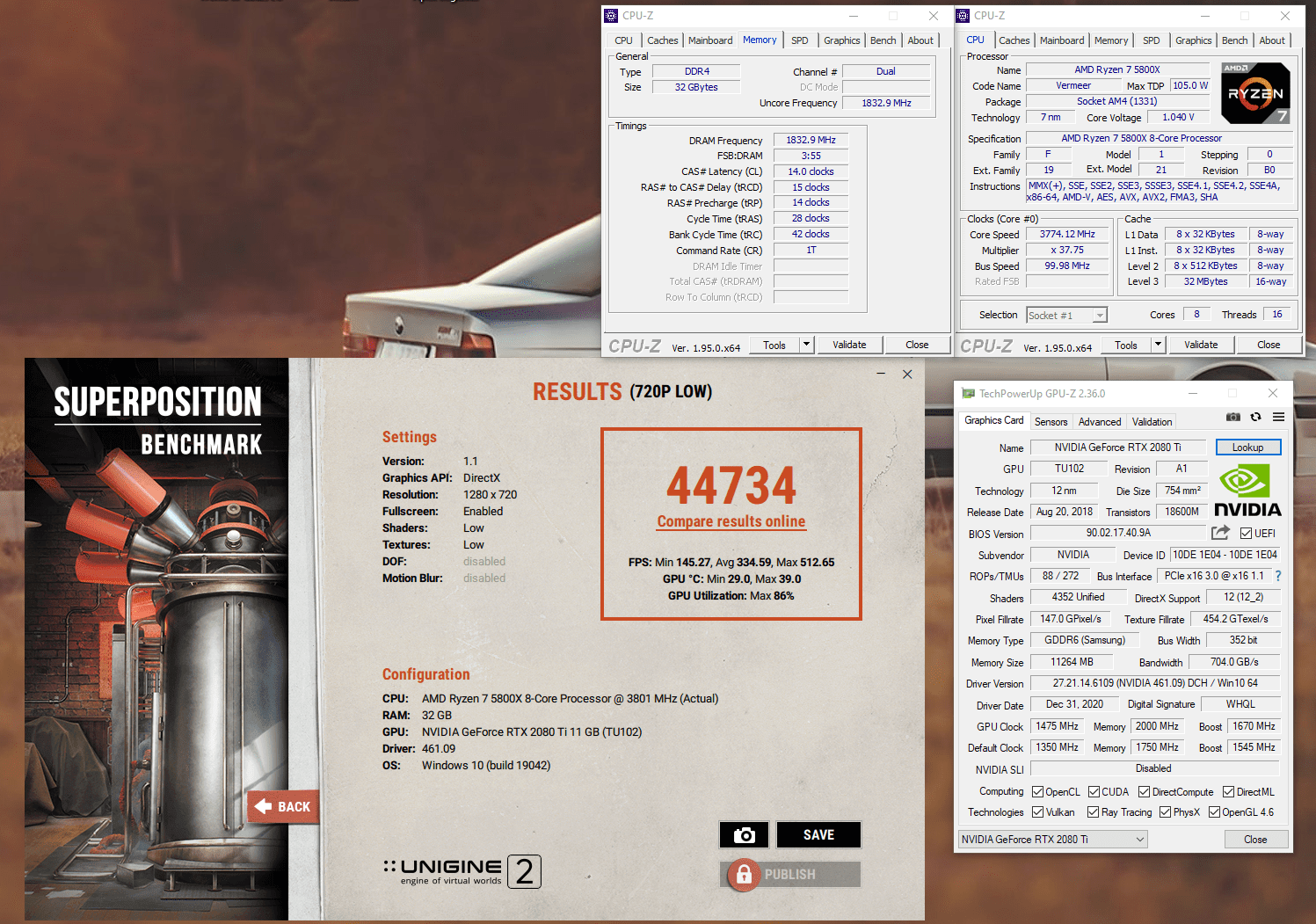Open the GPU-Z hamburger menu
Image resolution: width=1316 pixels, height=924 pixels.
[x=1279, y=417]
